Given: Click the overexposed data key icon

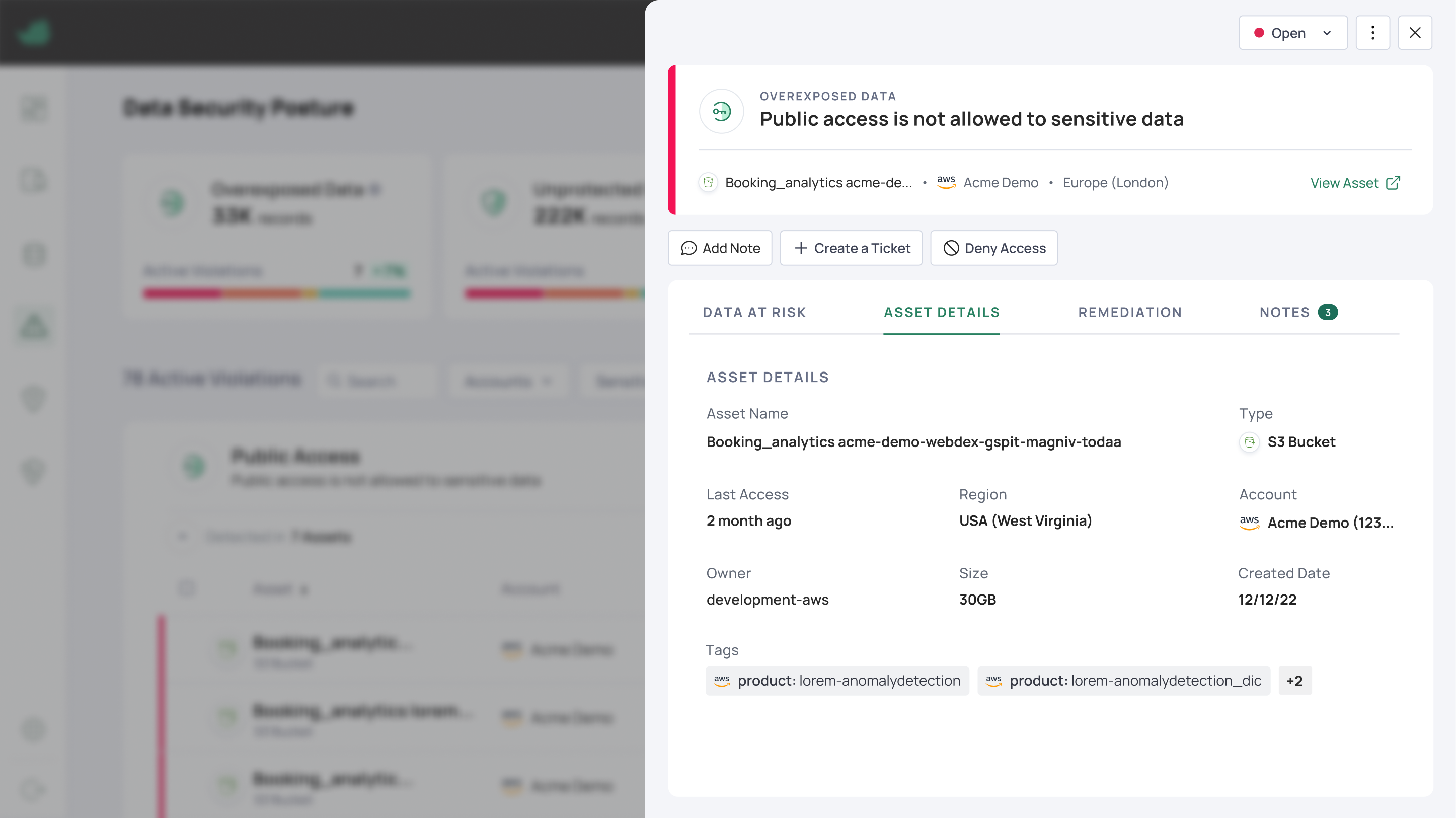Looking at the screenshot, I should 721,111.
